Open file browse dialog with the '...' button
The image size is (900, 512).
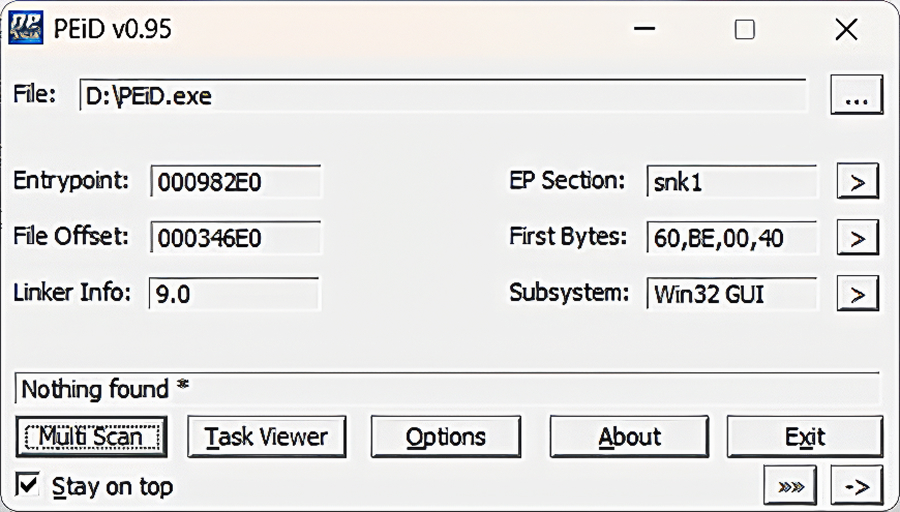[x=856, y=94]
